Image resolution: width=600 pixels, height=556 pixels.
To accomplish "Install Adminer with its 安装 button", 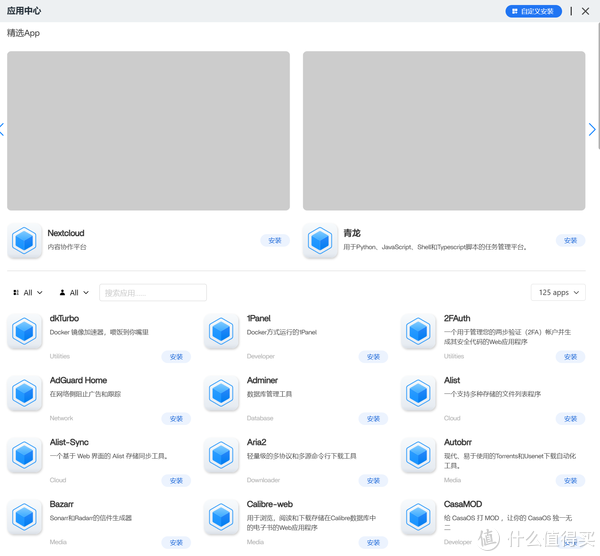I will [x=373, y=419].
